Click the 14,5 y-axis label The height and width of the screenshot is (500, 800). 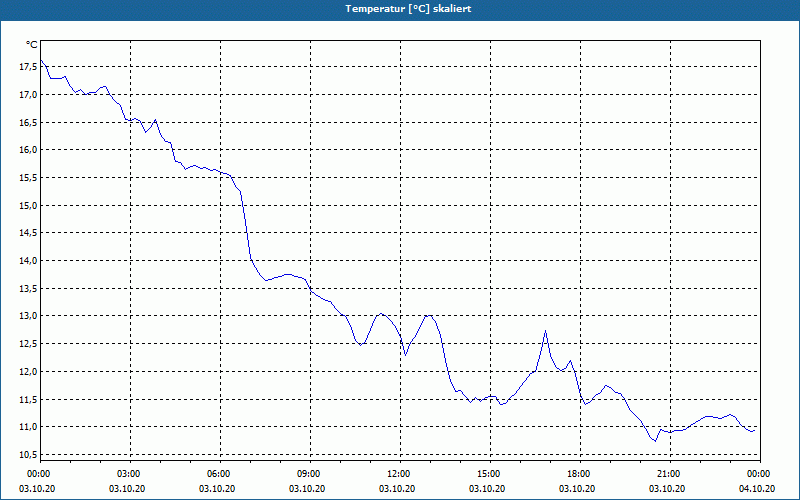pos(29,233)
